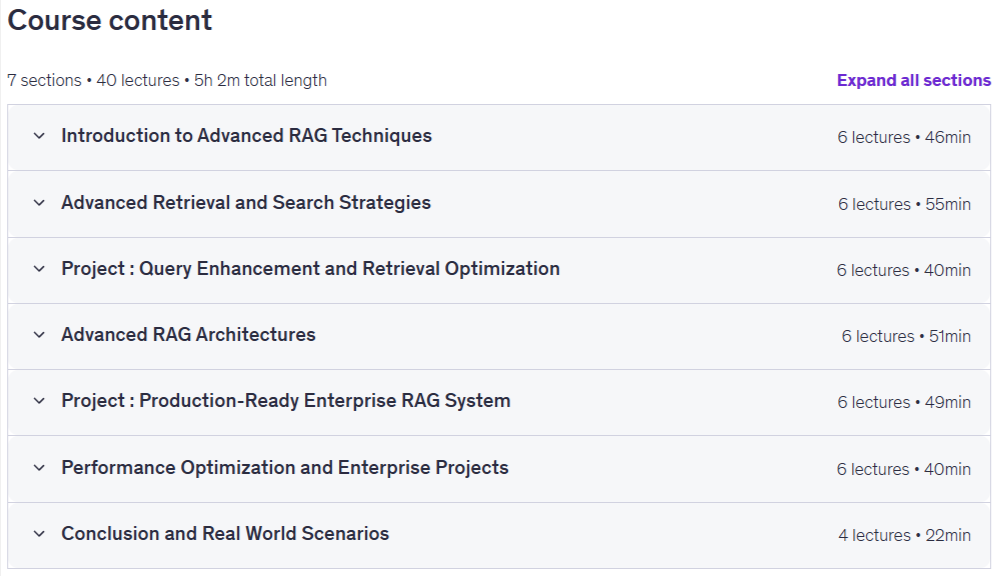Viewport: 998px width, 576px height.
Task: Expand Production-Ready Enterprise RAG System chevron
Action: (x=39, y=401)
